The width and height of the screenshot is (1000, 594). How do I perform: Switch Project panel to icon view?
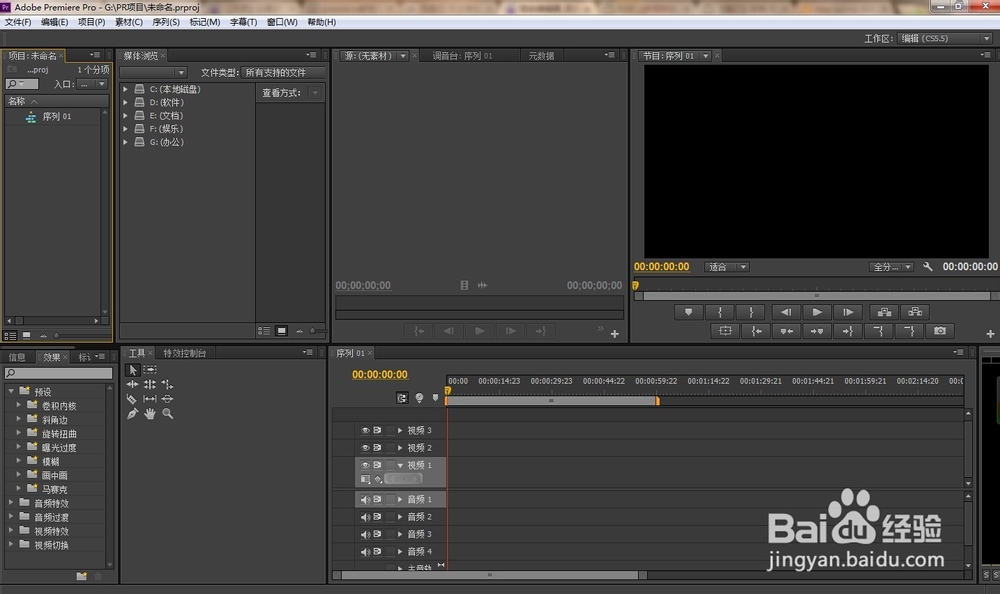[26, 335]
